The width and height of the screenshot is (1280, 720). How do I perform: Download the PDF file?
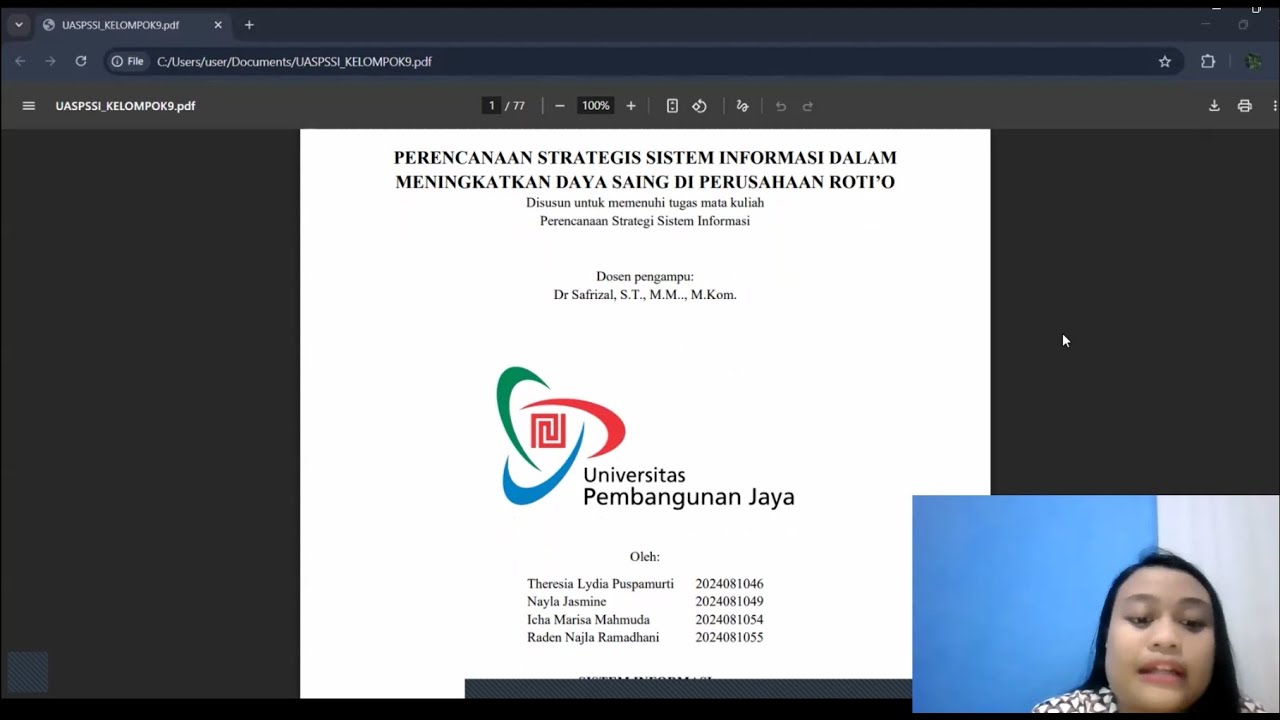pos(1214,106)
